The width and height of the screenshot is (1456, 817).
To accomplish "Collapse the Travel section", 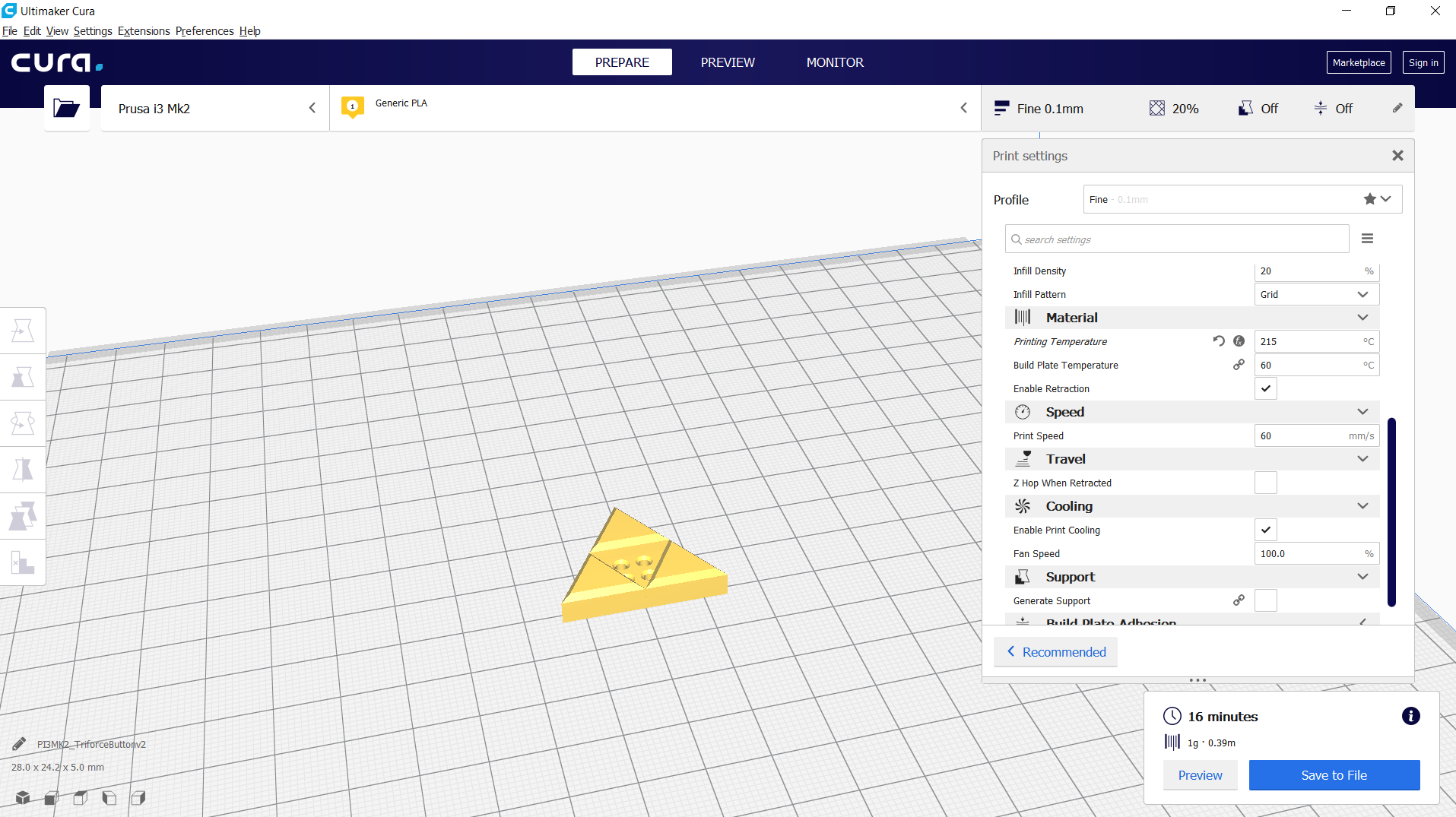I will pos(1192,459).
